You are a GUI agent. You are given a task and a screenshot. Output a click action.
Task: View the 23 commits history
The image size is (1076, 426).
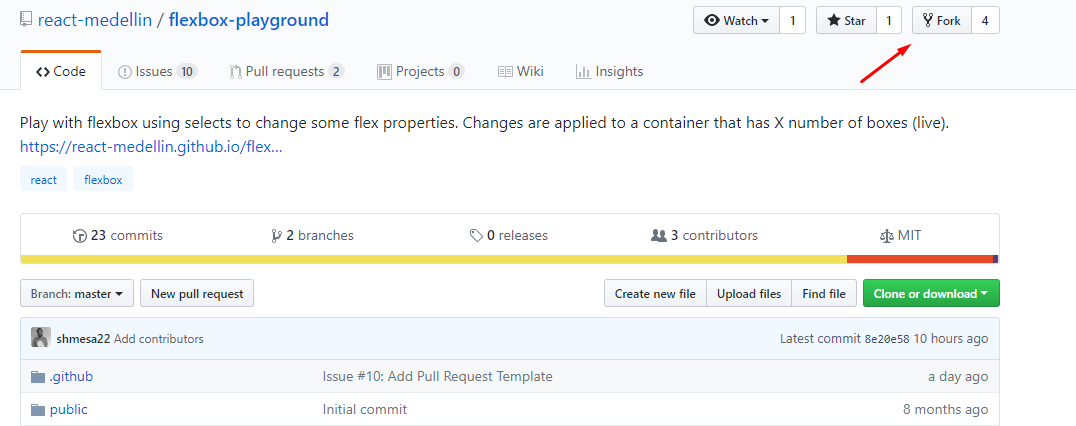(118, 235)
